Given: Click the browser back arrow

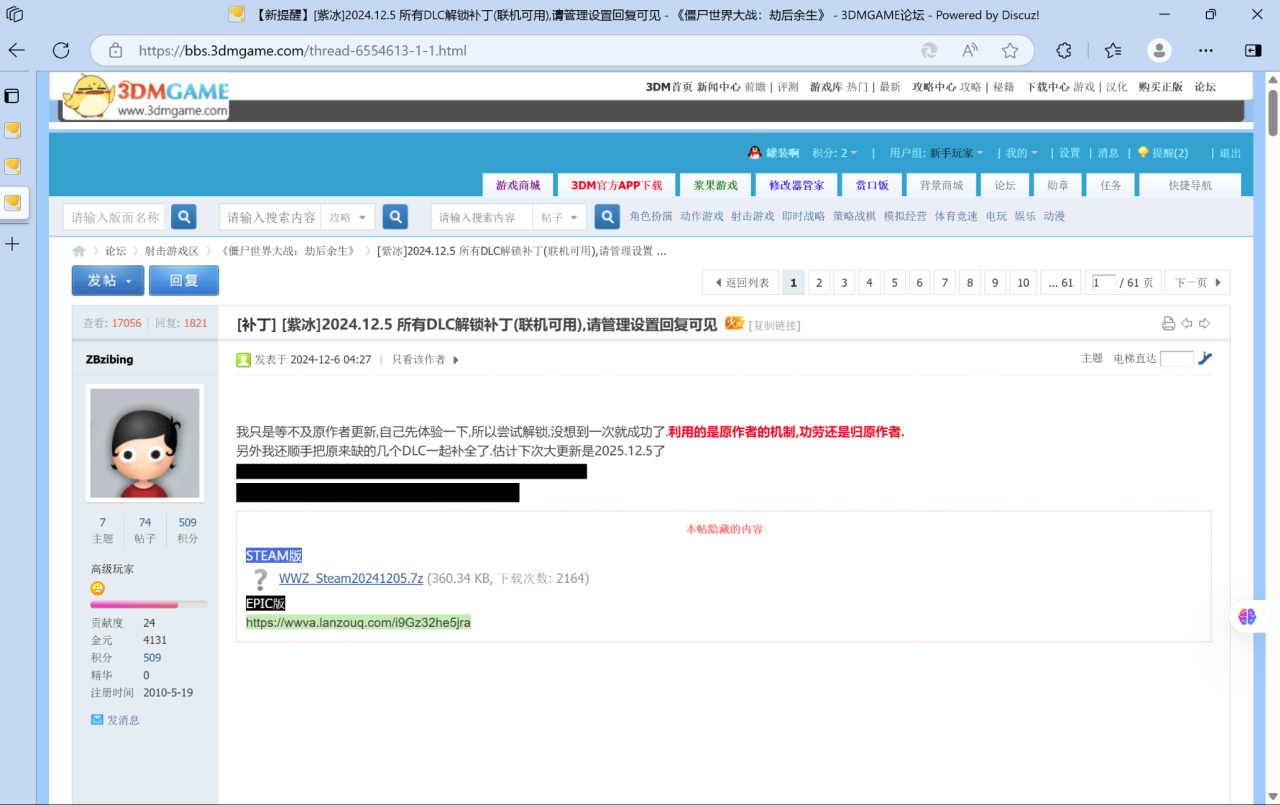Looking at the screenshot, I should coord(17,50).
